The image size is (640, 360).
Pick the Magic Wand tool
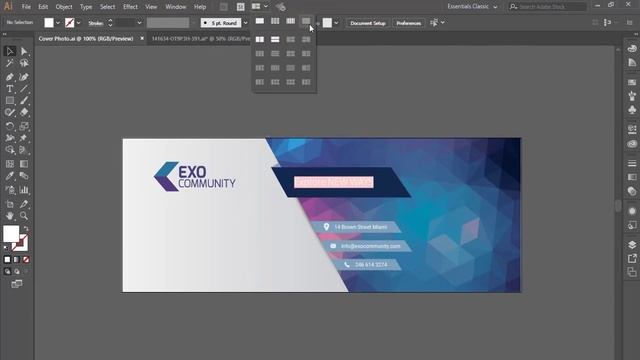10,63
